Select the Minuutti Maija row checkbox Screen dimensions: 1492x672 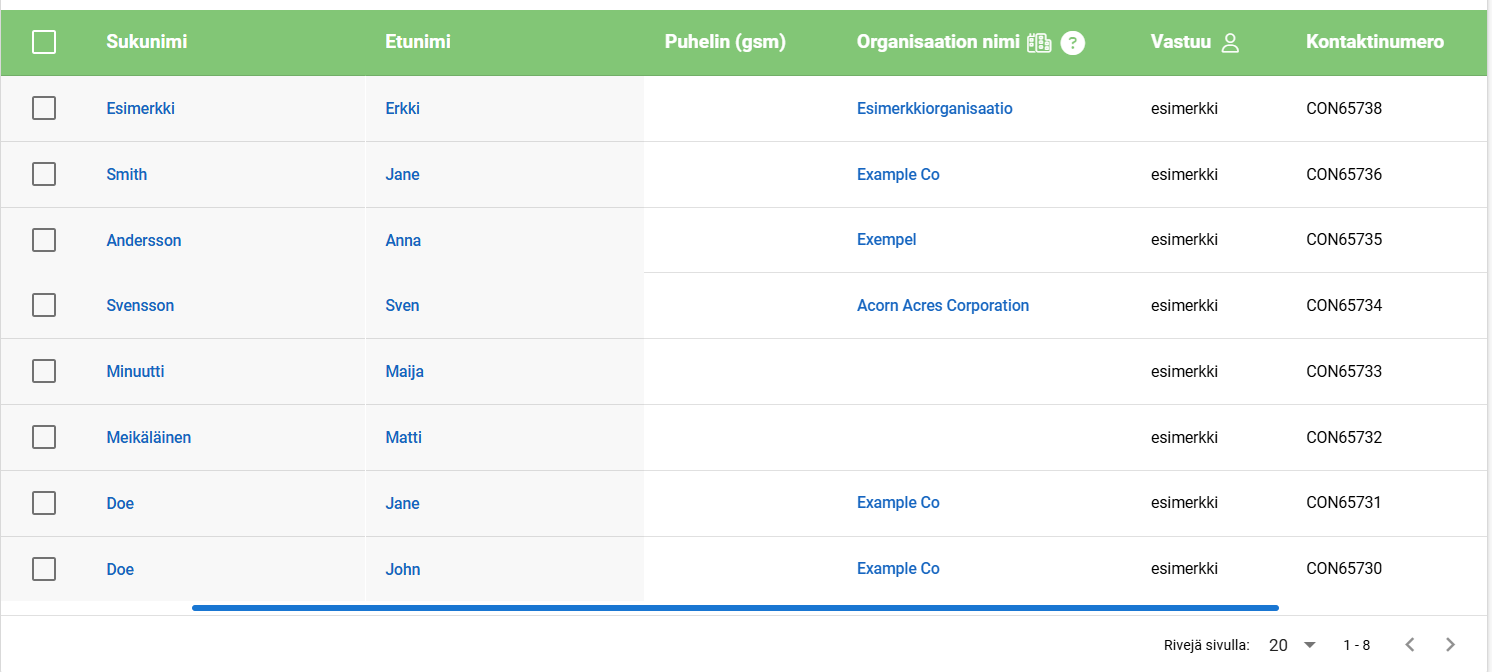click(44, 371)
